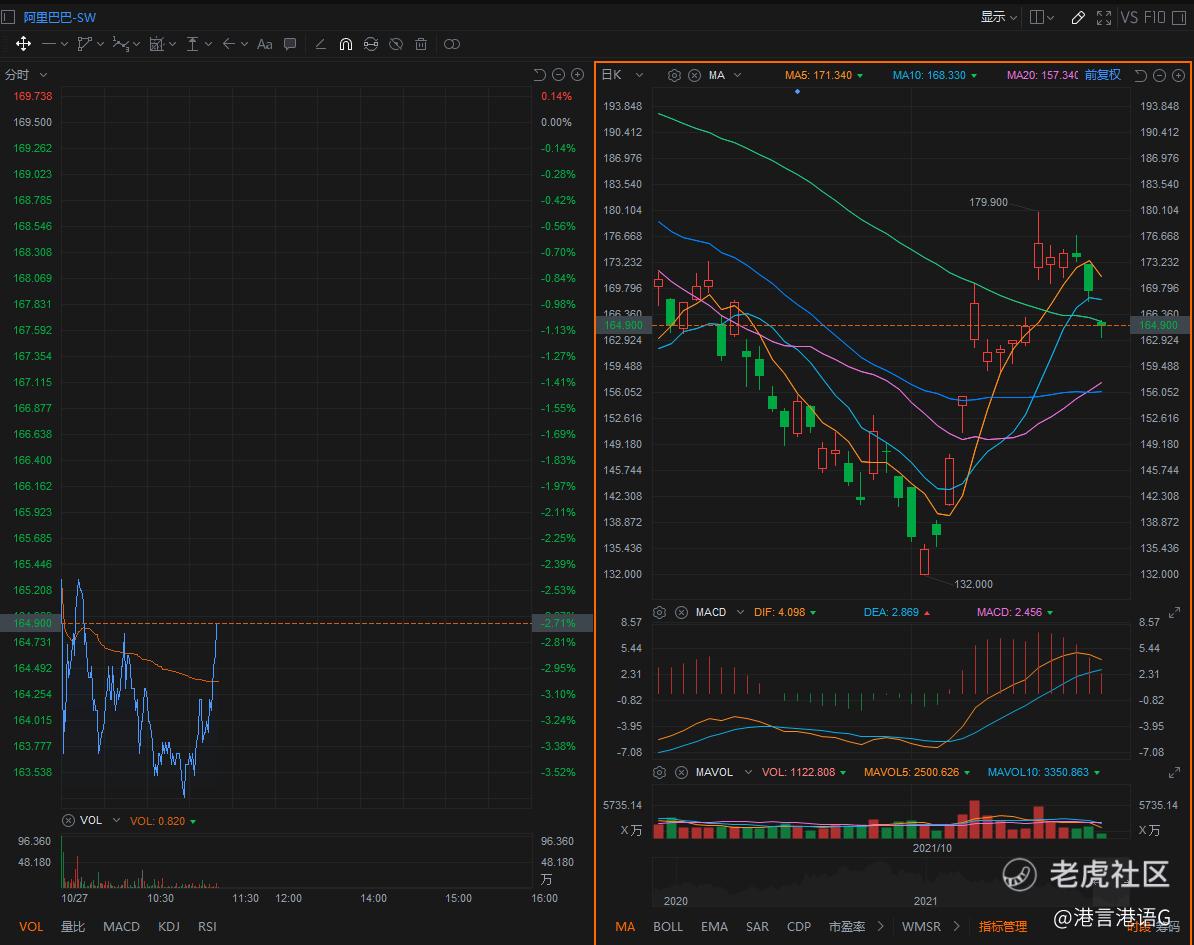Toggle the magnet snap tool
1194x945 pixels.
[x=346, y=44]
